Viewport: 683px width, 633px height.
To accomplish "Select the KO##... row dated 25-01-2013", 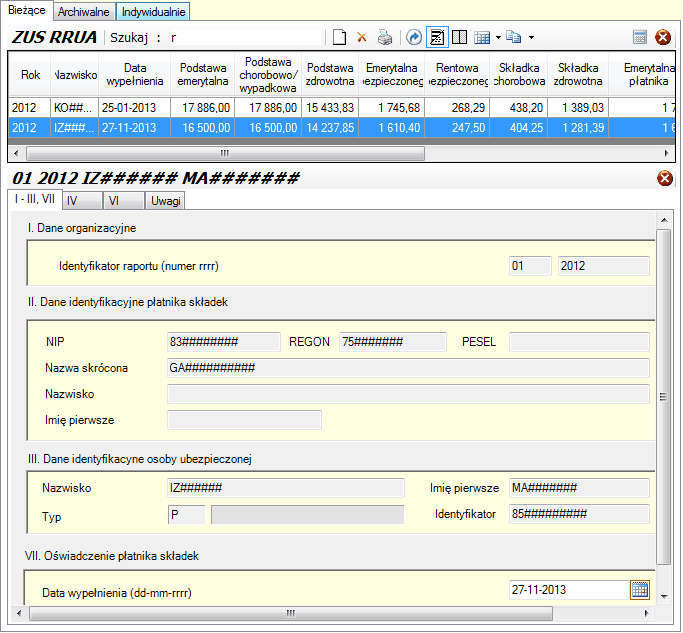I will [342, 108].
